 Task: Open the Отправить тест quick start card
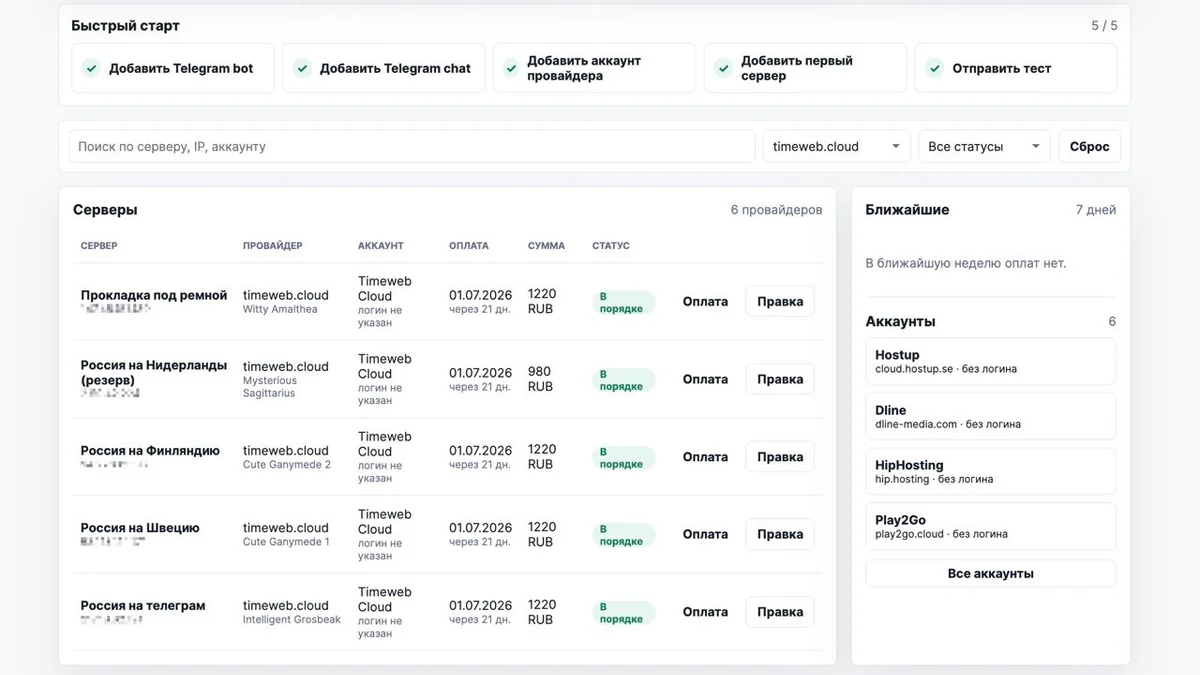tap(1016, 68)
